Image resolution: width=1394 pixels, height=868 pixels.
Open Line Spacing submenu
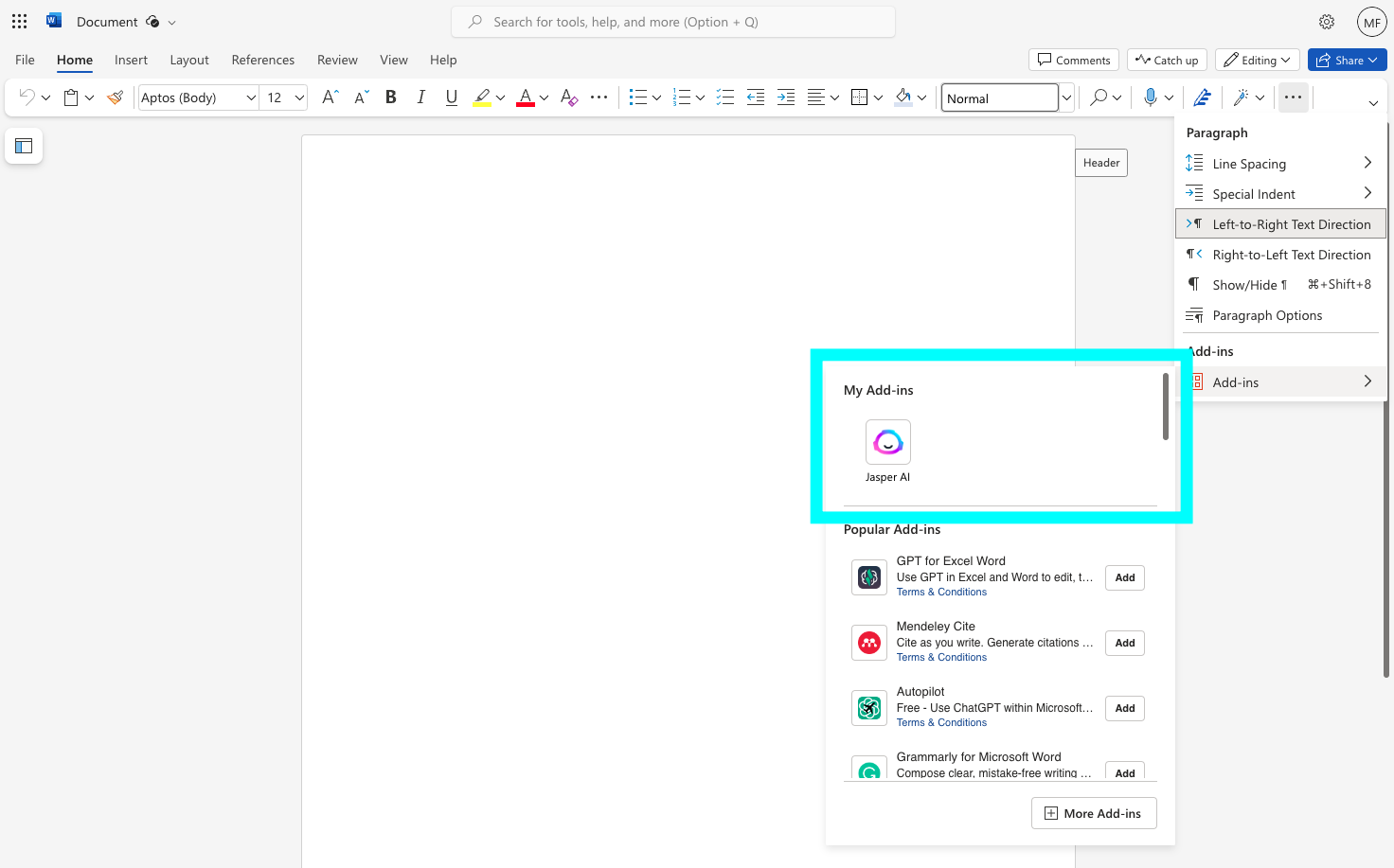(x=1279, y=164)
